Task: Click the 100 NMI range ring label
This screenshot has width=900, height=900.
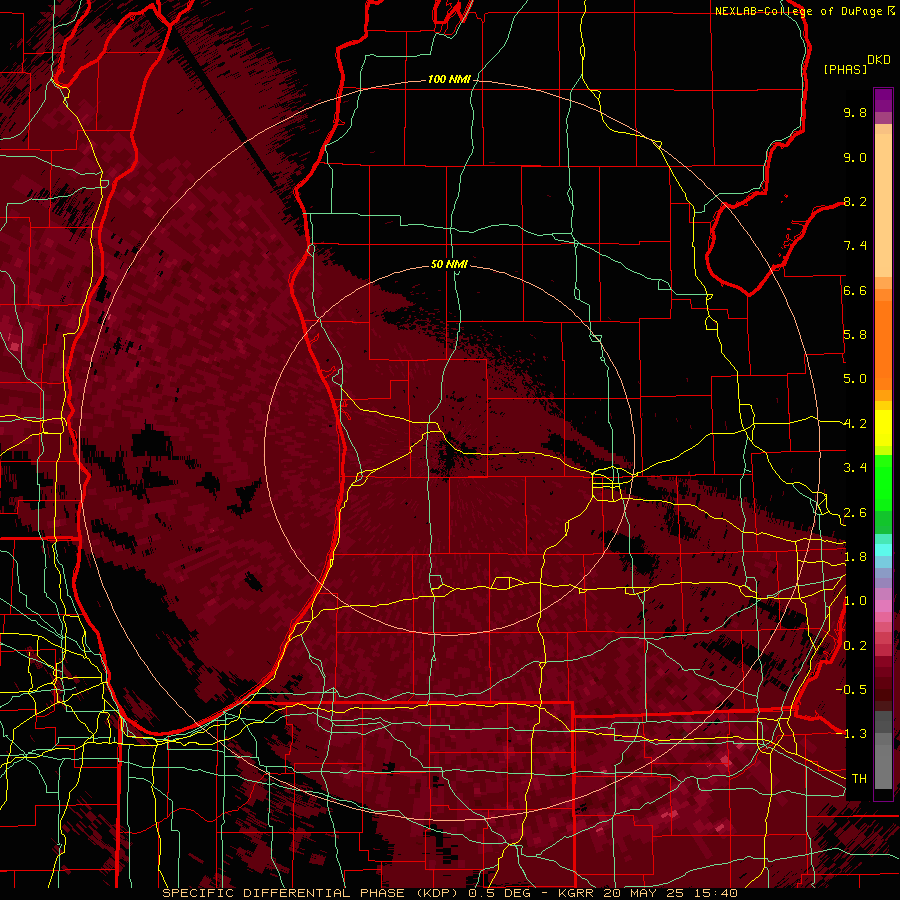Action: (x=449, y=79)
